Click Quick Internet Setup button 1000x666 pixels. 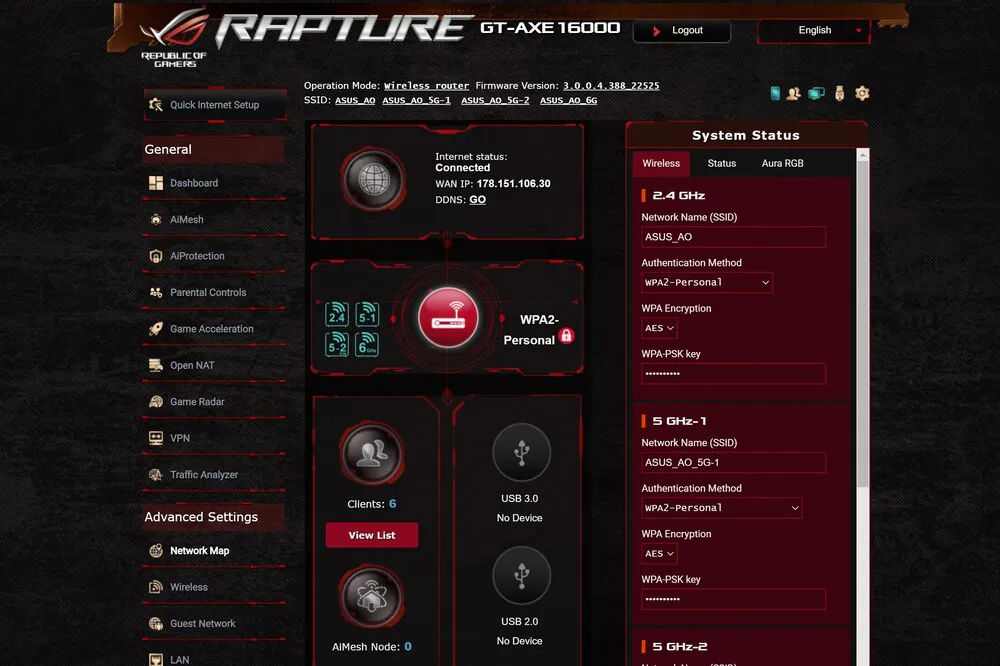[215, 105]
